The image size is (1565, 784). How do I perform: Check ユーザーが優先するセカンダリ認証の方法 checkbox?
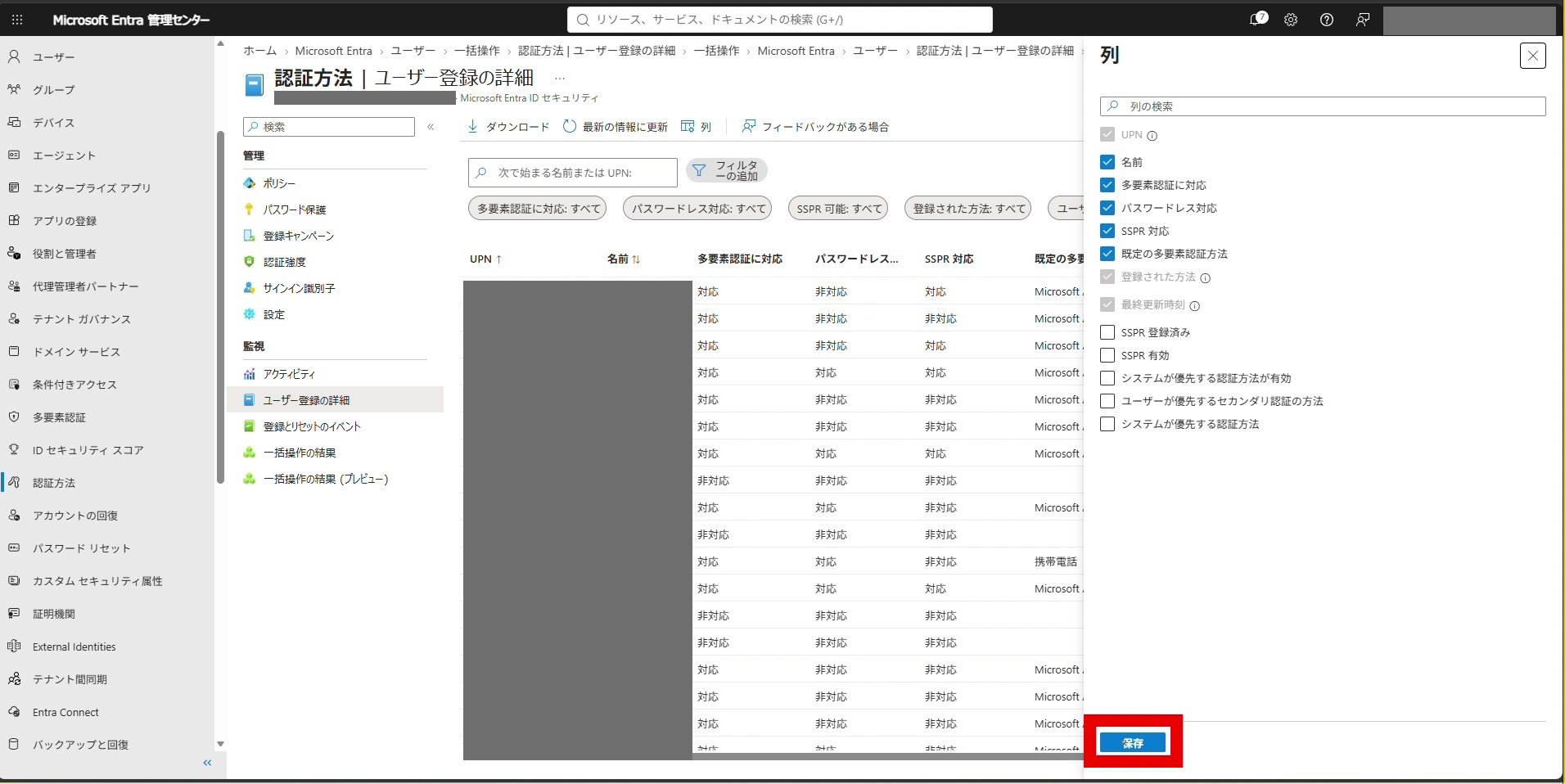(x=1107, y=401)
